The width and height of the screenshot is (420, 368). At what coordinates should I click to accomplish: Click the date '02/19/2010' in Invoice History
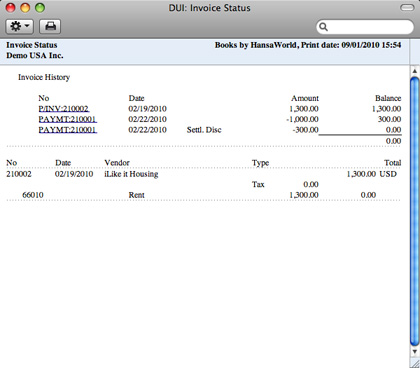[x=147, y=109]
